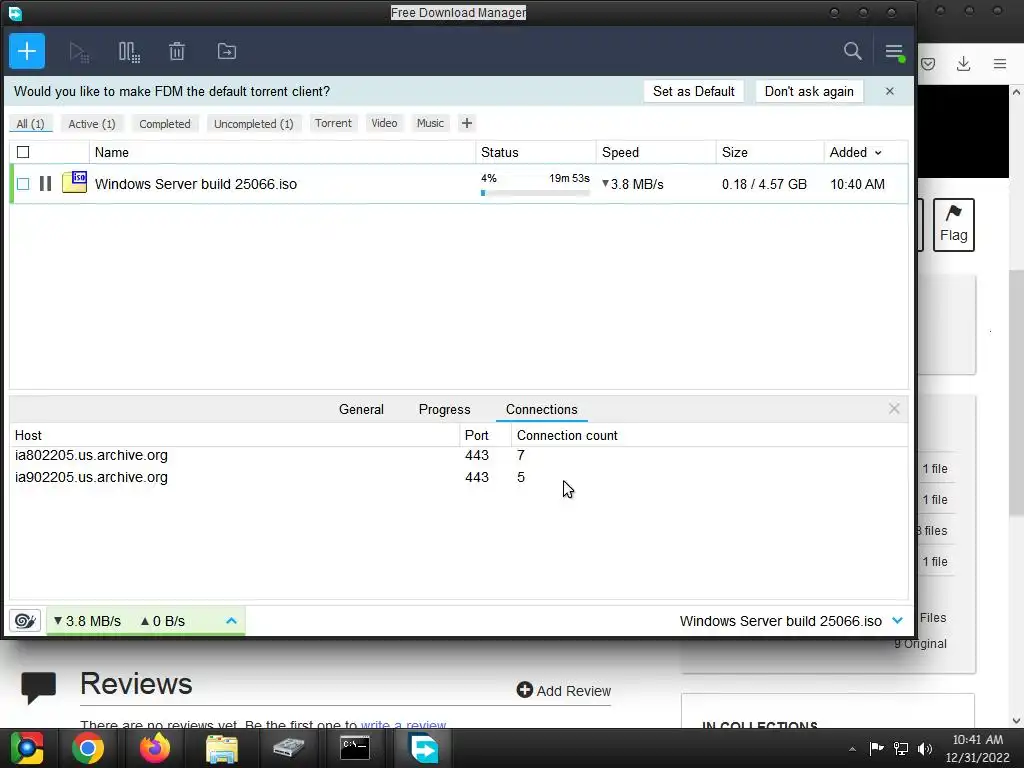
Task: Select the Active (1) filter tab
Action: click(92, 123)
